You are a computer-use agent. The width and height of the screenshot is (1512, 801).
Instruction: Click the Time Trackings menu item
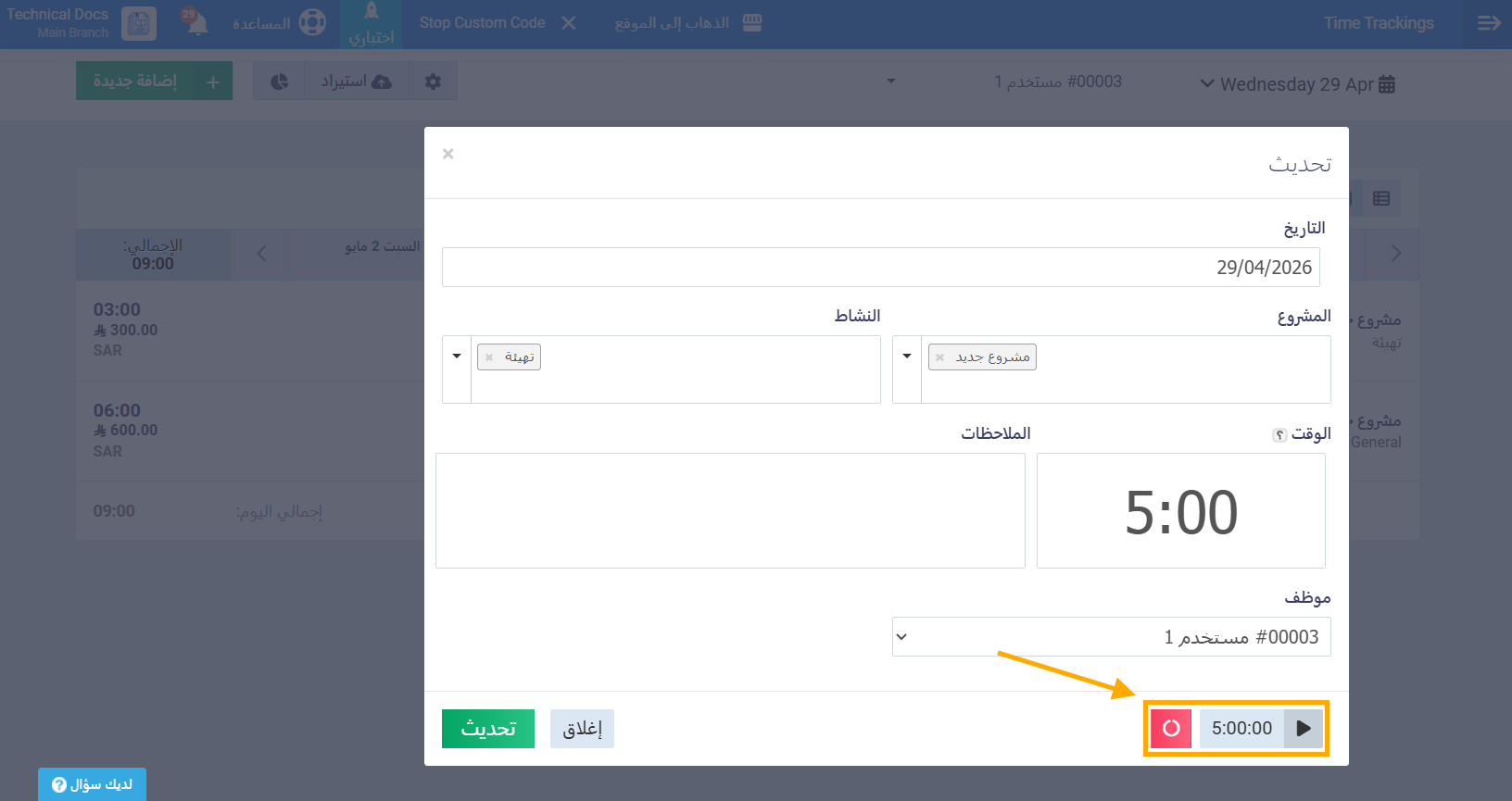1378,23
